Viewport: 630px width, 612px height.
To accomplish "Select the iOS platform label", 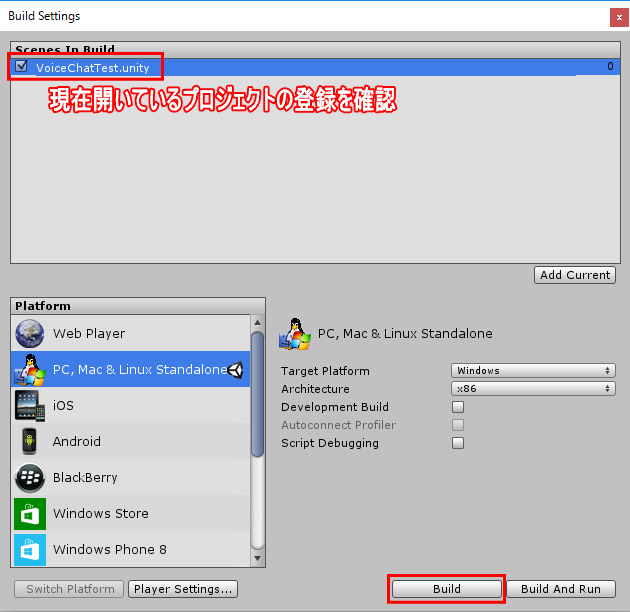I will pyautogui.click(x=63, y=405).
